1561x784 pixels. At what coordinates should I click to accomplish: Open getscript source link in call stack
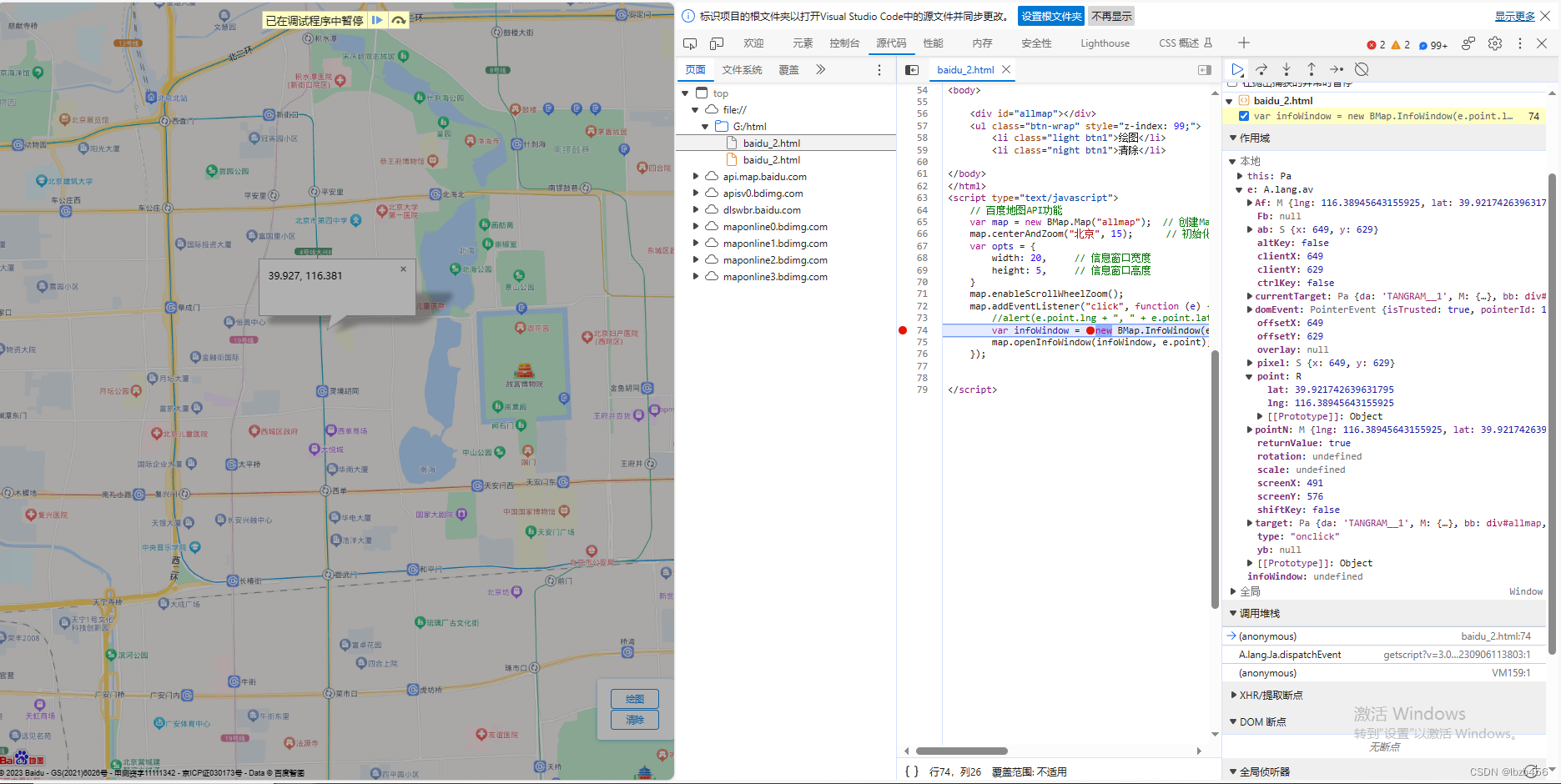pyautogui.click(x=1457, y=655)
